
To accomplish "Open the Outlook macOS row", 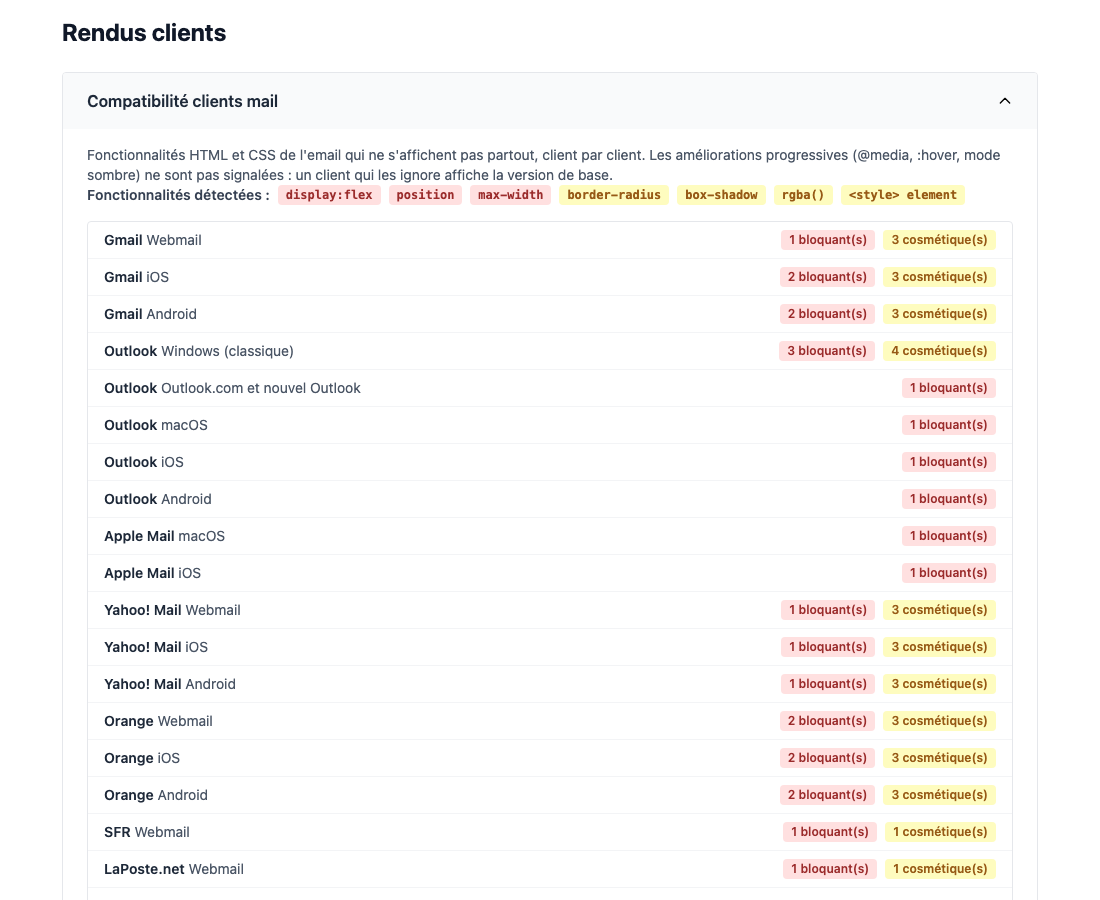I will pos(549,425).
